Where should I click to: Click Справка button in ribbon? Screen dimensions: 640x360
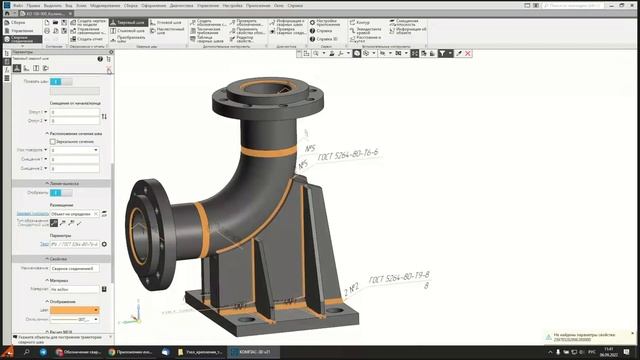coord(321,31)
